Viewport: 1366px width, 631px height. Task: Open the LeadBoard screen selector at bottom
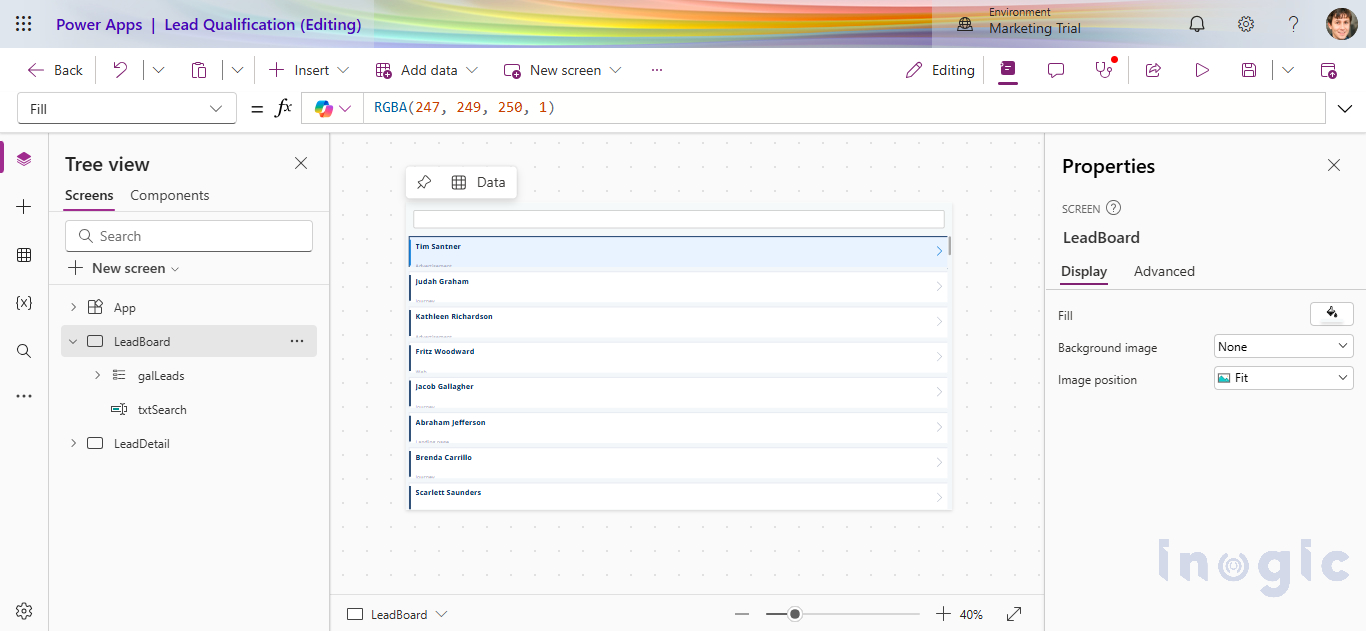point(397,614)
